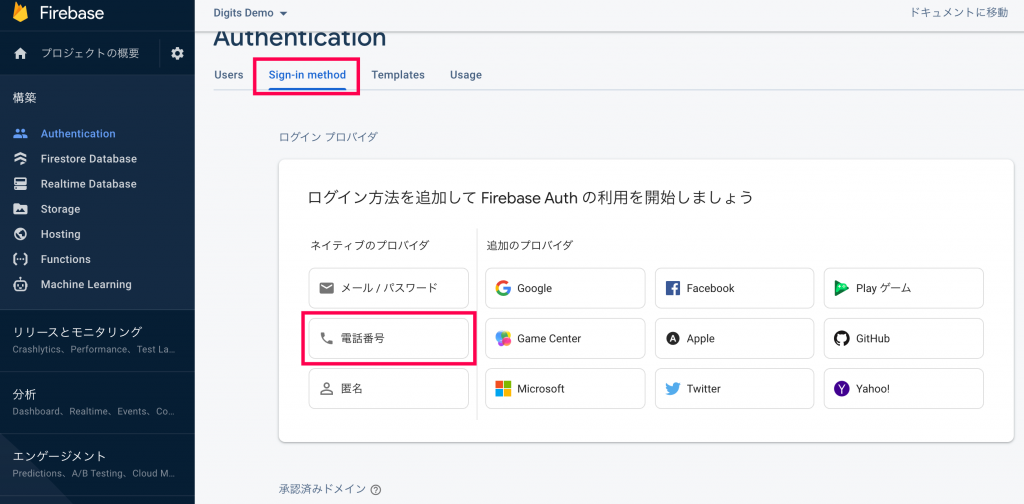
Task: Click the Microsoft logo icon
Action: point(503,389)
